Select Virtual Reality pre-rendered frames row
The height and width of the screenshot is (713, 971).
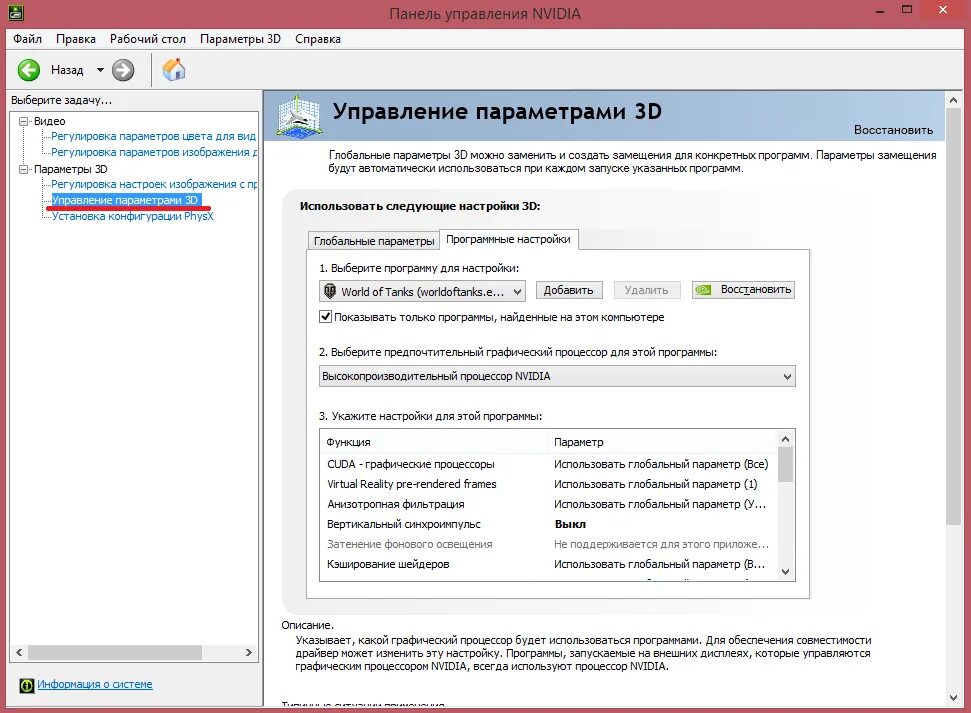(548, 484)
